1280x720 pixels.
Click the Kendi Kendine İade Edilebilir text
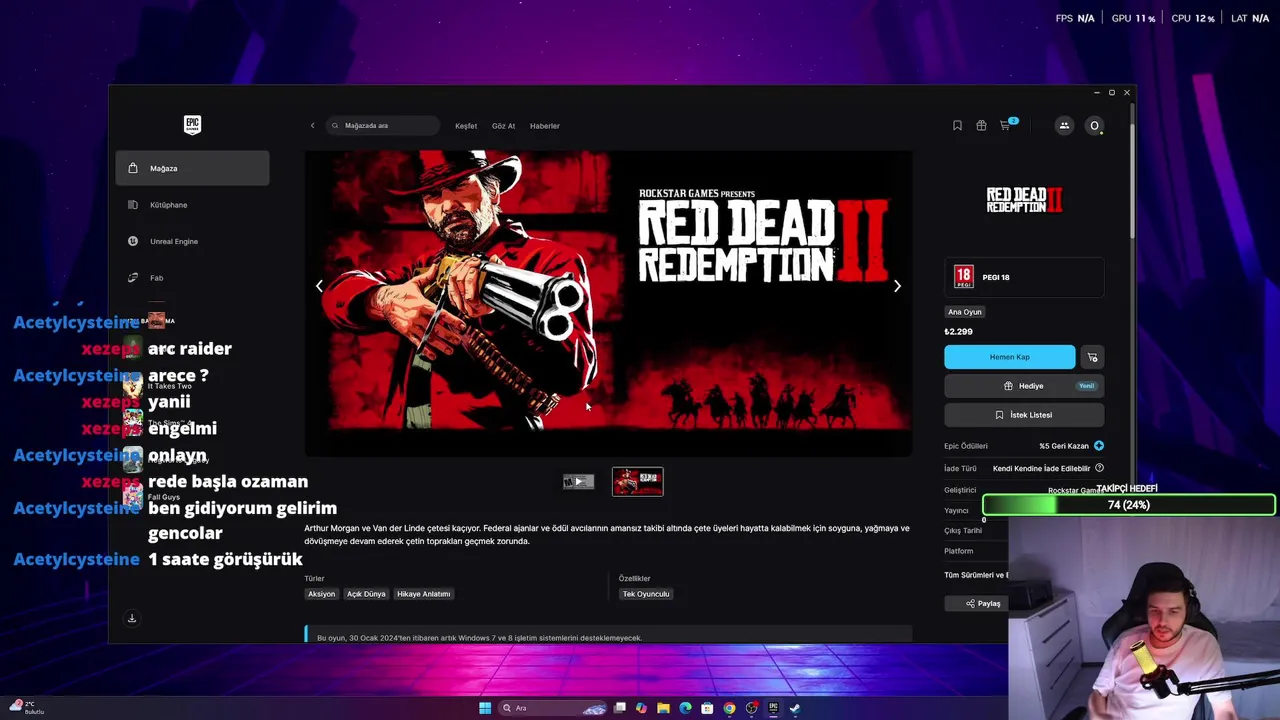pyautogui.click(x=1041, y=468)
